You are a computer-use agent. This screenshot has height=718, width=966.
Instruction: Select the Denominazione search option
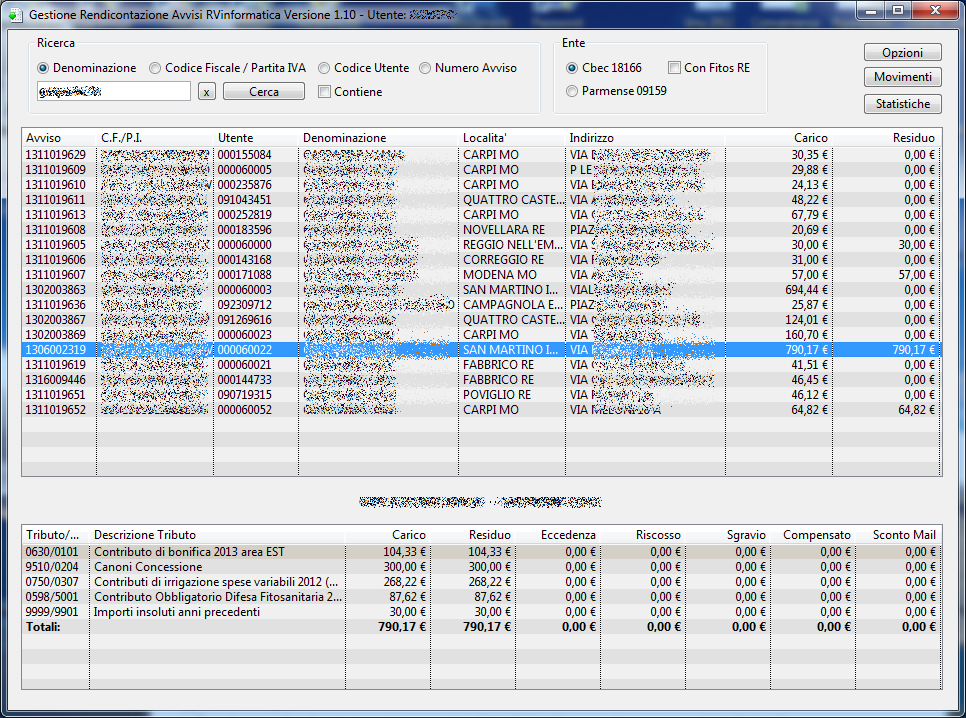(x=87, y=68)
